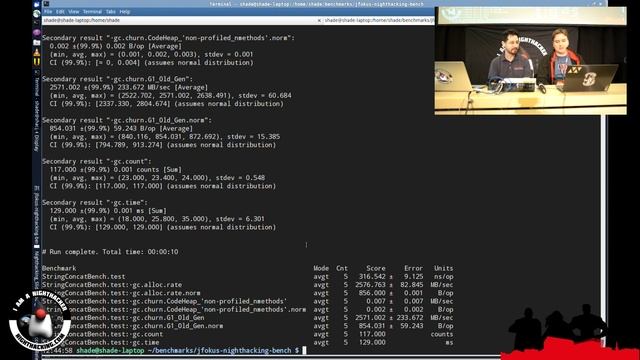
Task: Click "117.000 ±(99.9%) 0.001 counts [Sum]" line
Action: coord(116,169)
